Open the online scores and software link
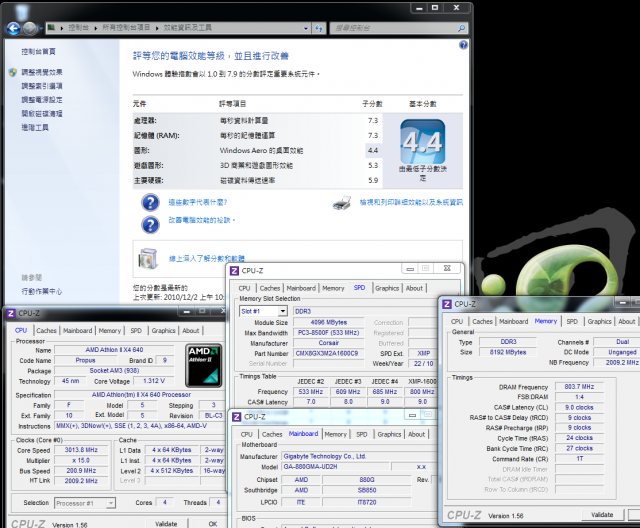640x528 pixels. pyautogui.click(x=207, y=258)
